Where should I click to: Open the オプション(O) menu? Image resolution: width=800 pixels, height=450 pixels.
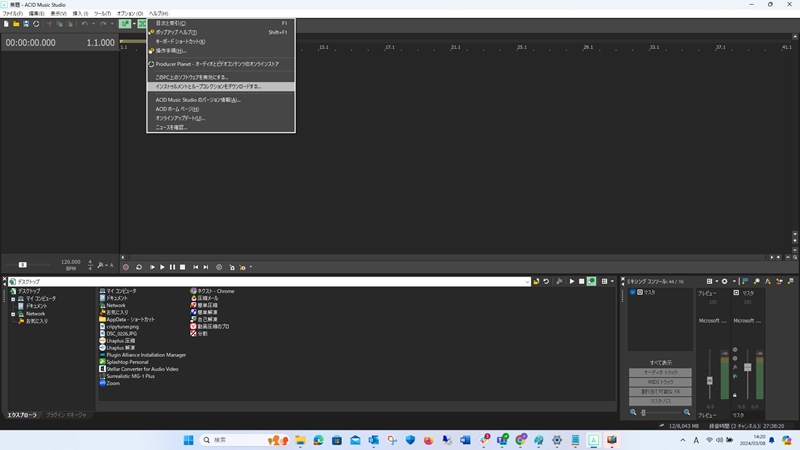click(x=130, y=14)
